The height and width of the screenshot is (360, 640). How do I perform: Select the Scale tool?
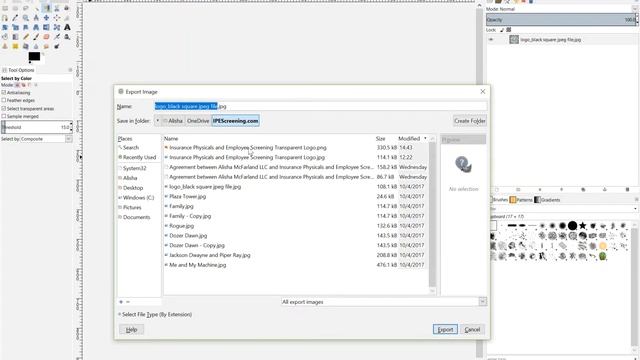(x=15, y=27)
